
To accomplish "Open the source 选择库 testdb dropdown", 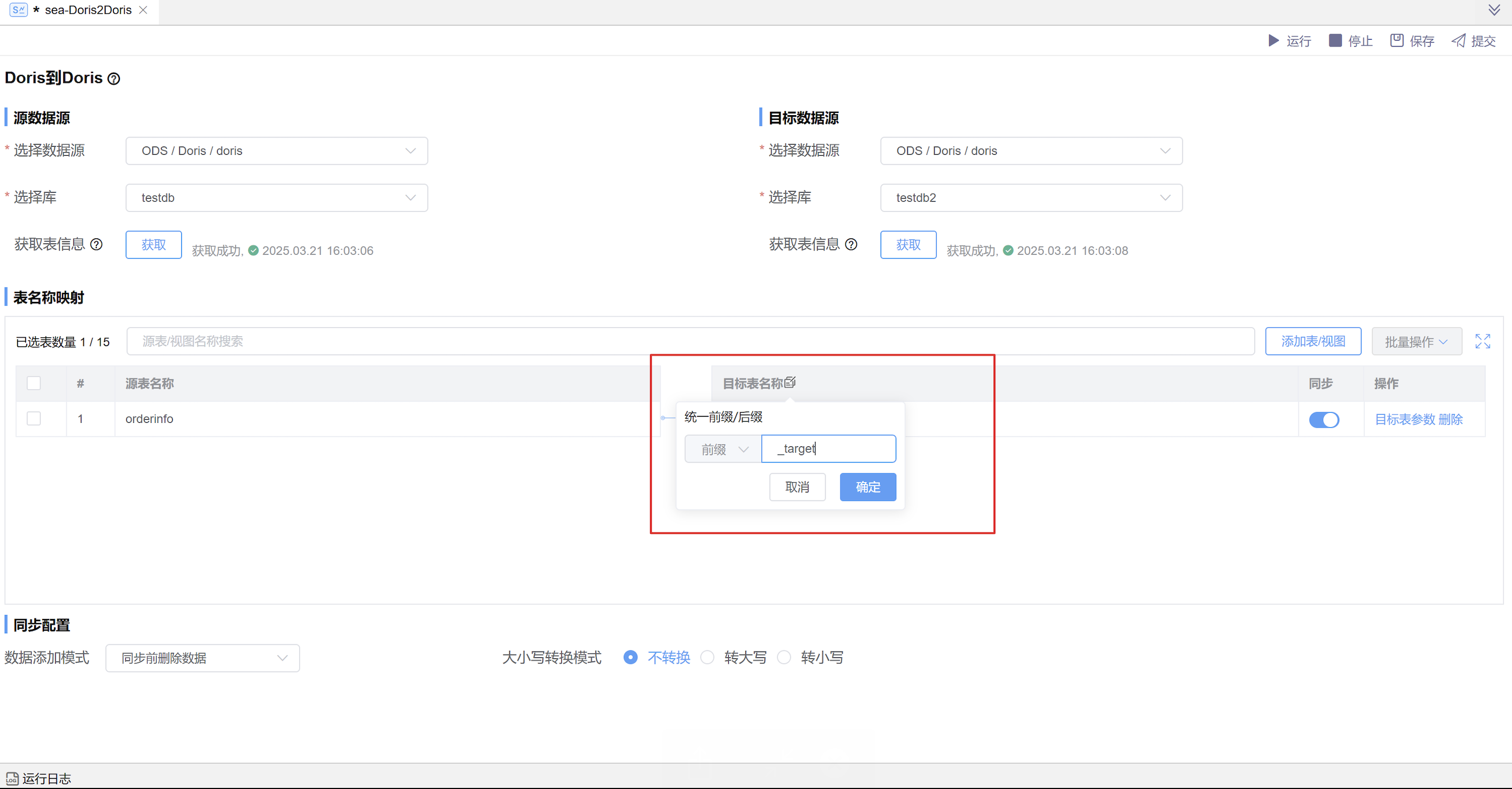I will click(277, 198).
